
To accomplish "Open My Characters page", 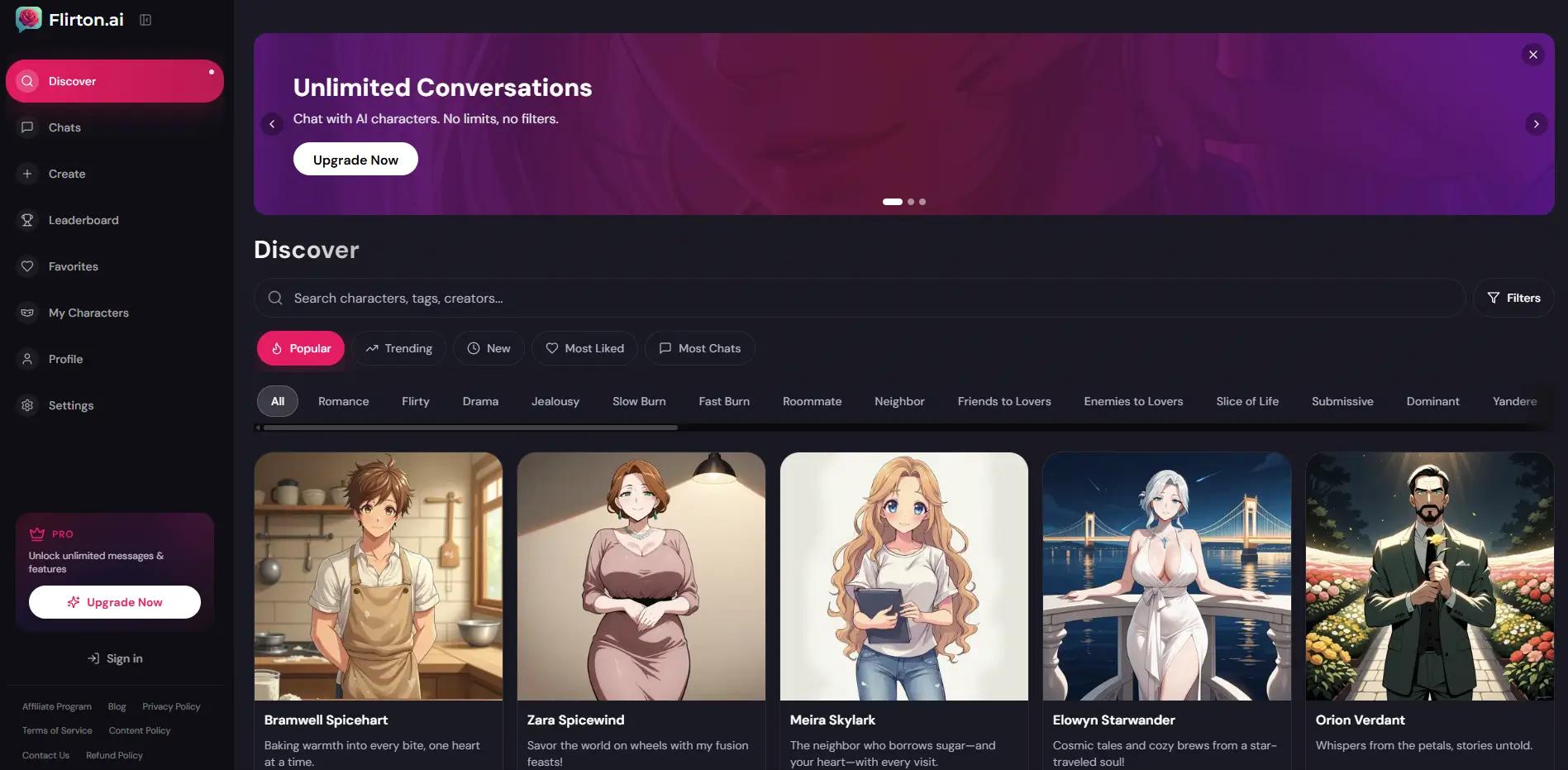I will coord(115,313).
